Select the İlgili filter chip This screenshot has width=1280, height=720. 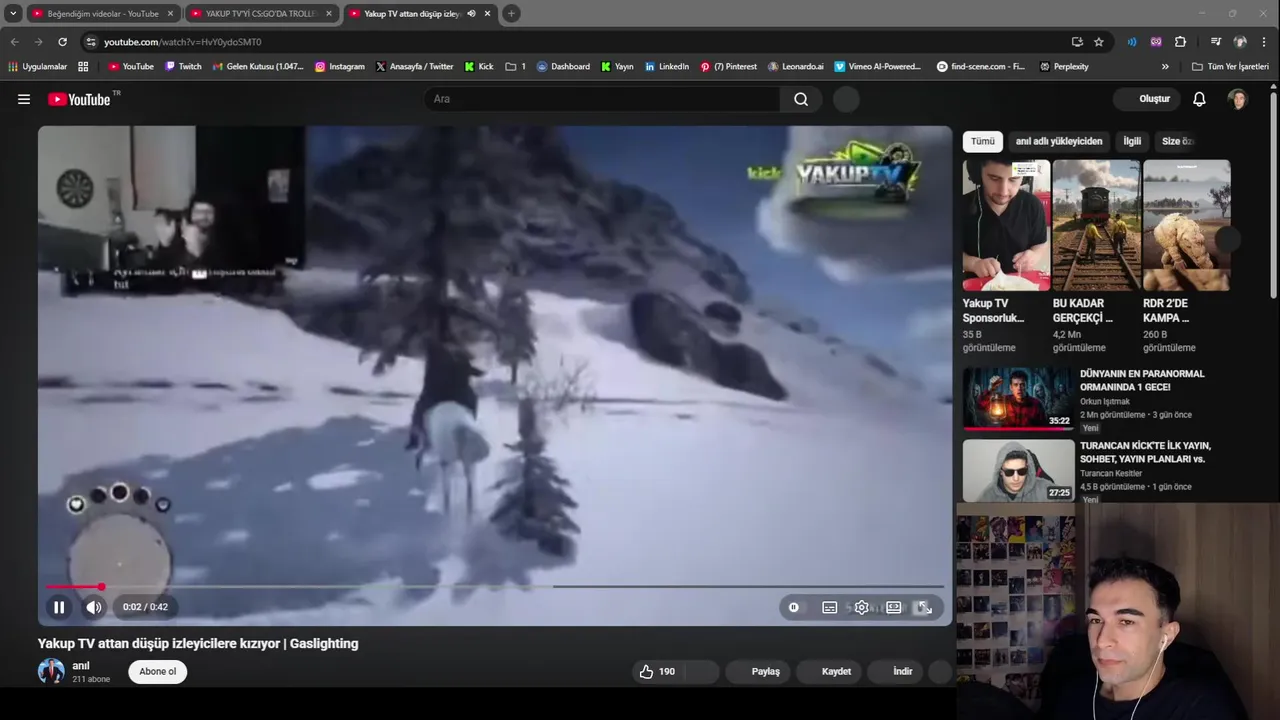pos(1132,141)
